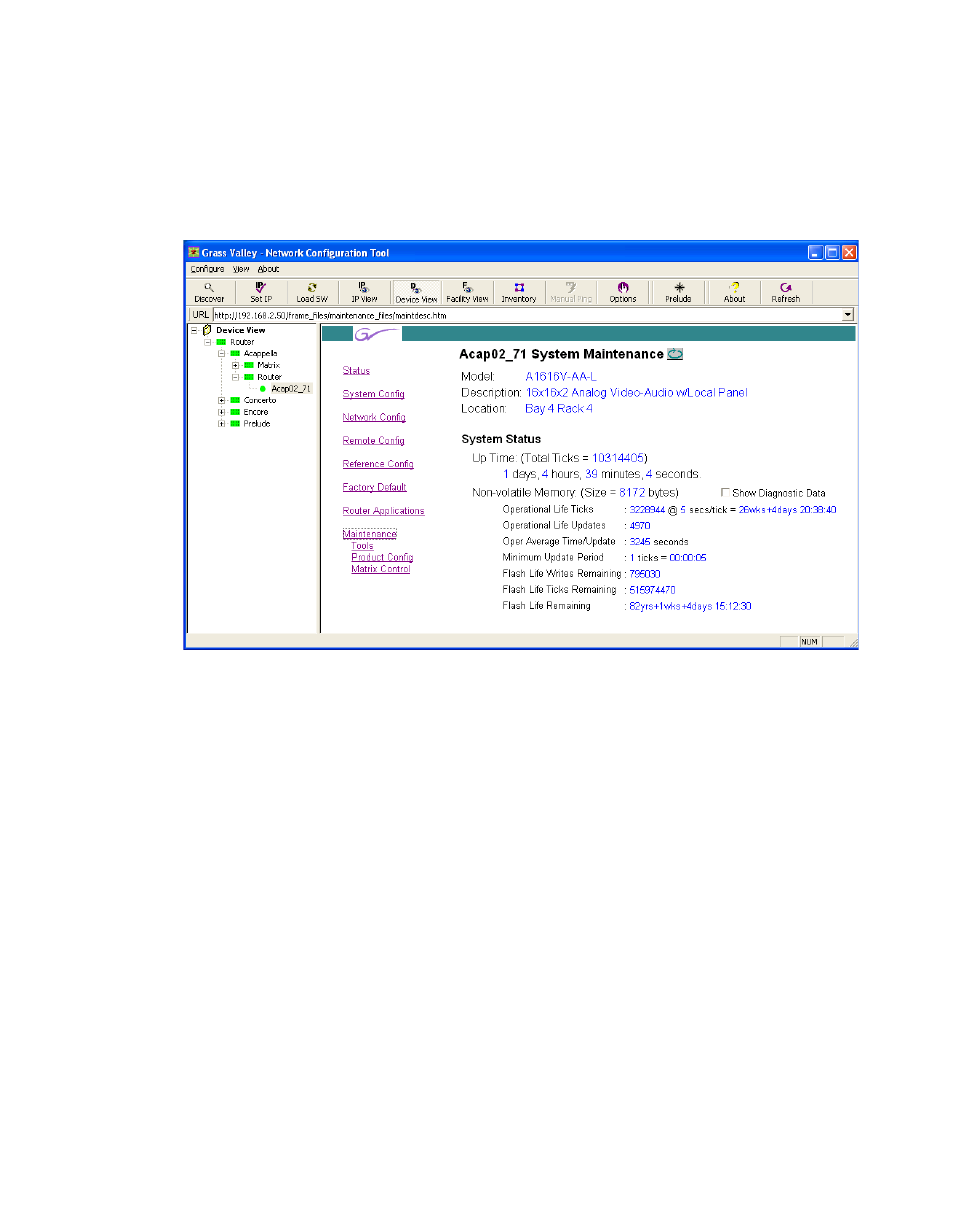Click the Maintenance link
Viewport: 954px width, 1227px height.
point(369,534)
